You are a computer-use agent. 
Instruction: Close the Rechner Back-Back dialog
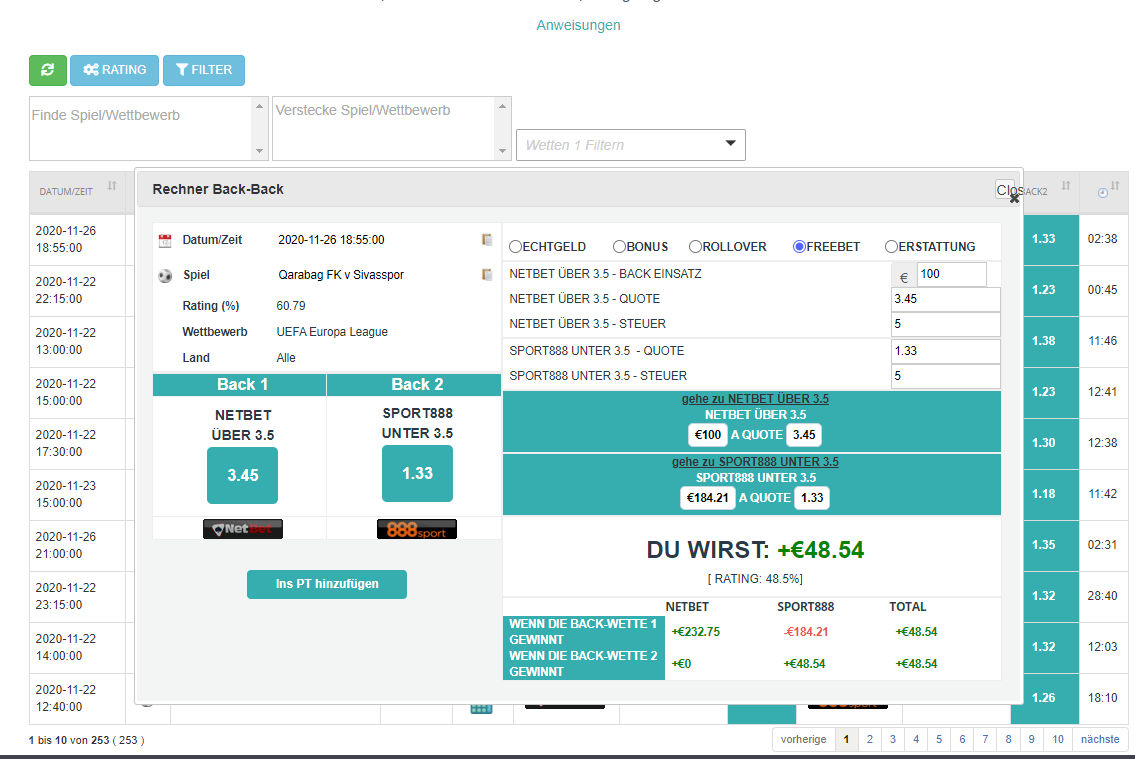coord(1013,198)
